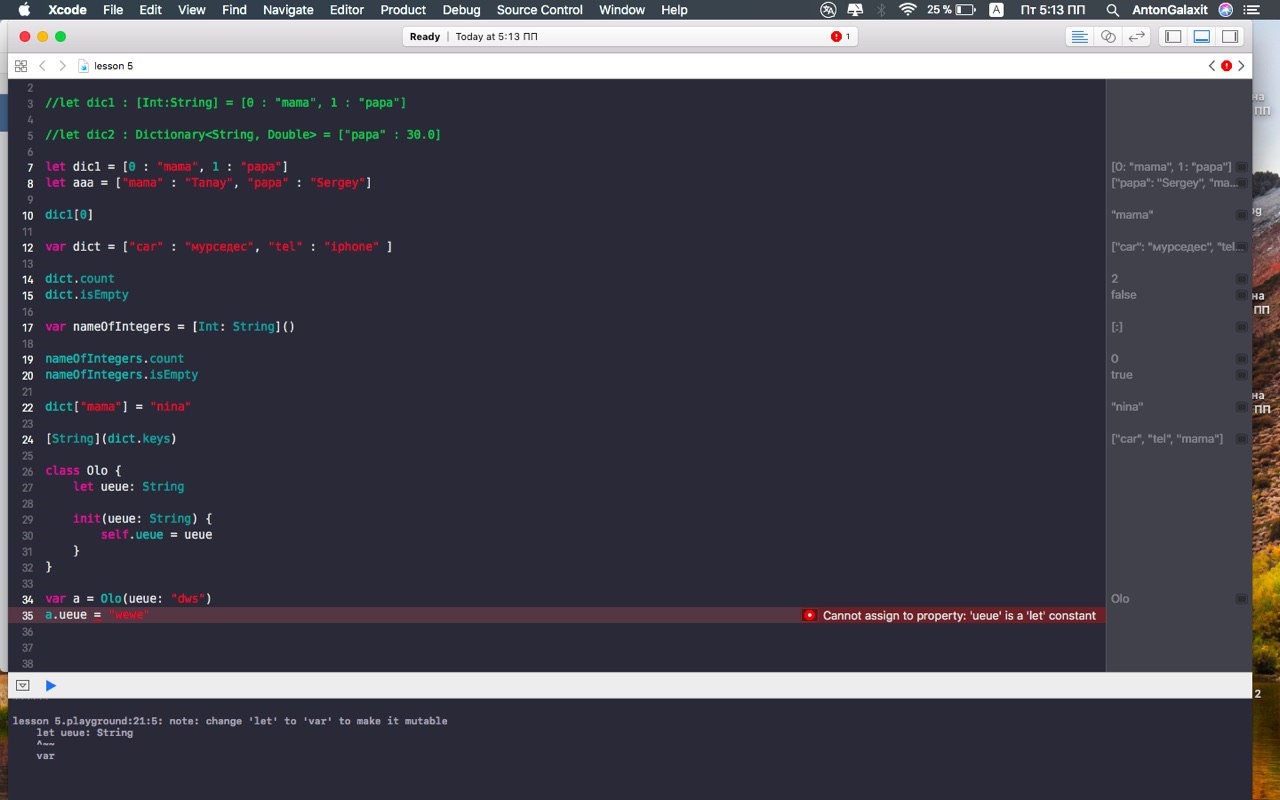Toggle the utilities panel visibility
The image size is (1280, 800).
(1230, 37)
